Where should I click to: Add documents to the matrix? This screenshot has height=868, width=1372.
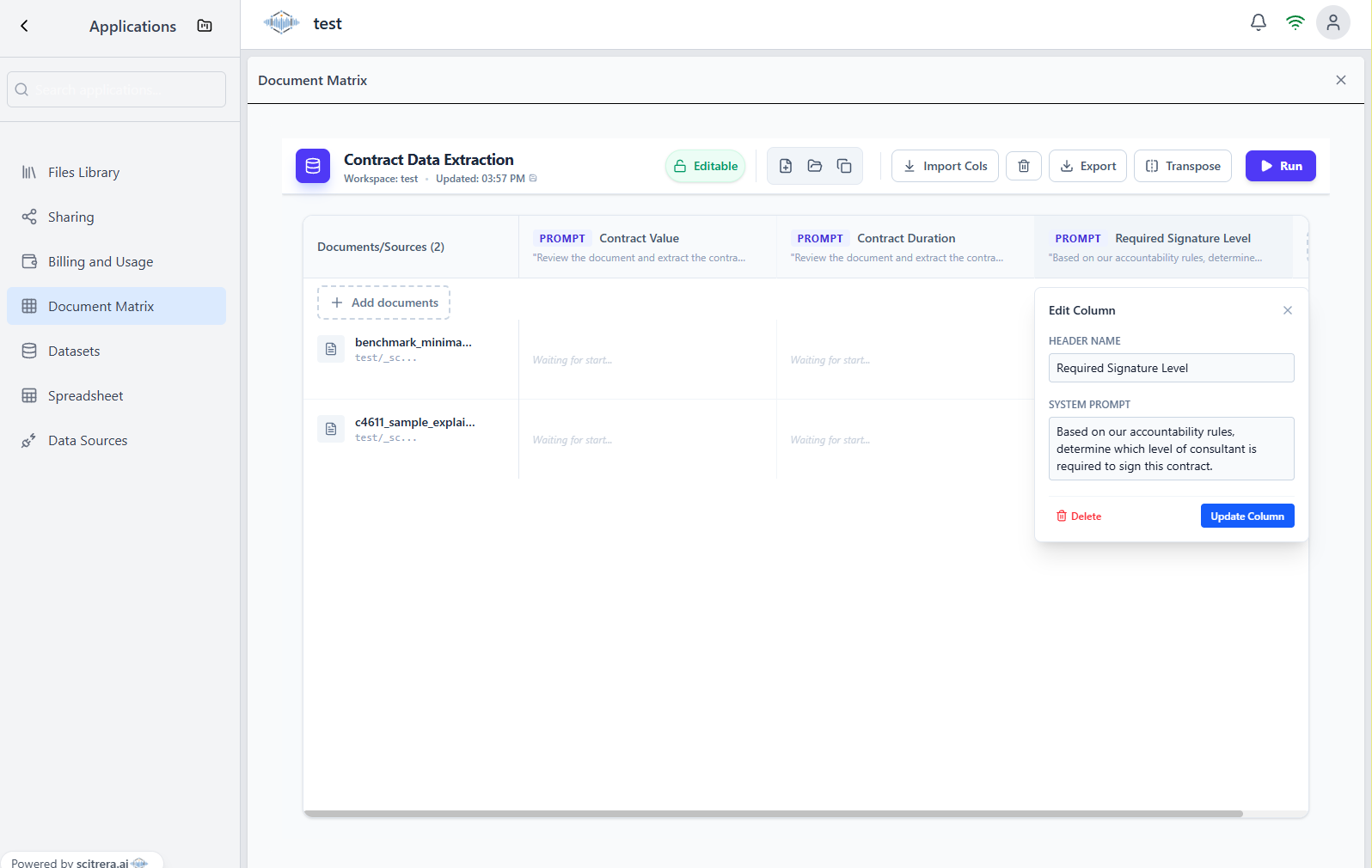[383, 303]
